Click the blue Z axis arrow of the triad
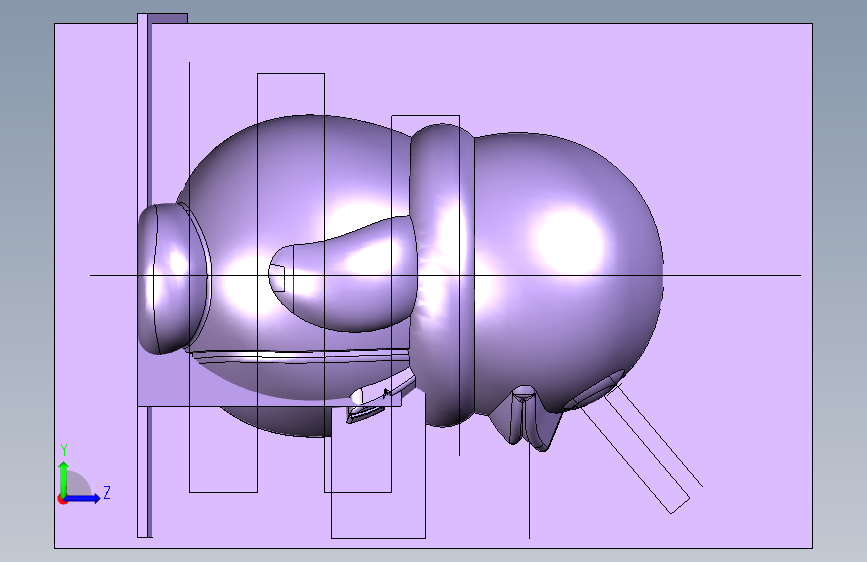867x562 pixels. coord(83,498)
